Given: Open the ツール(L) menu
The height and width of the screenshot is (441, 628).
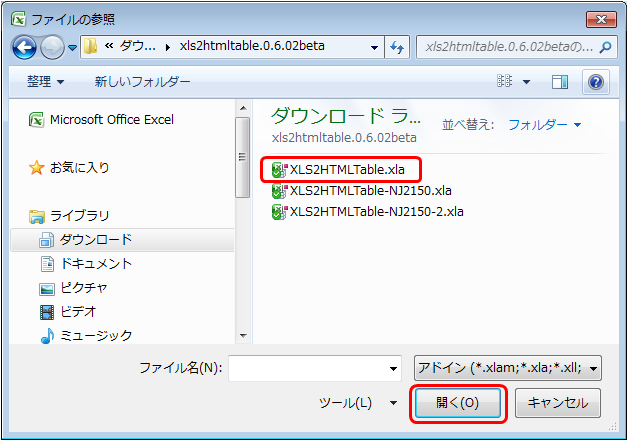Looking at the screenshot, I should [358, 403].
